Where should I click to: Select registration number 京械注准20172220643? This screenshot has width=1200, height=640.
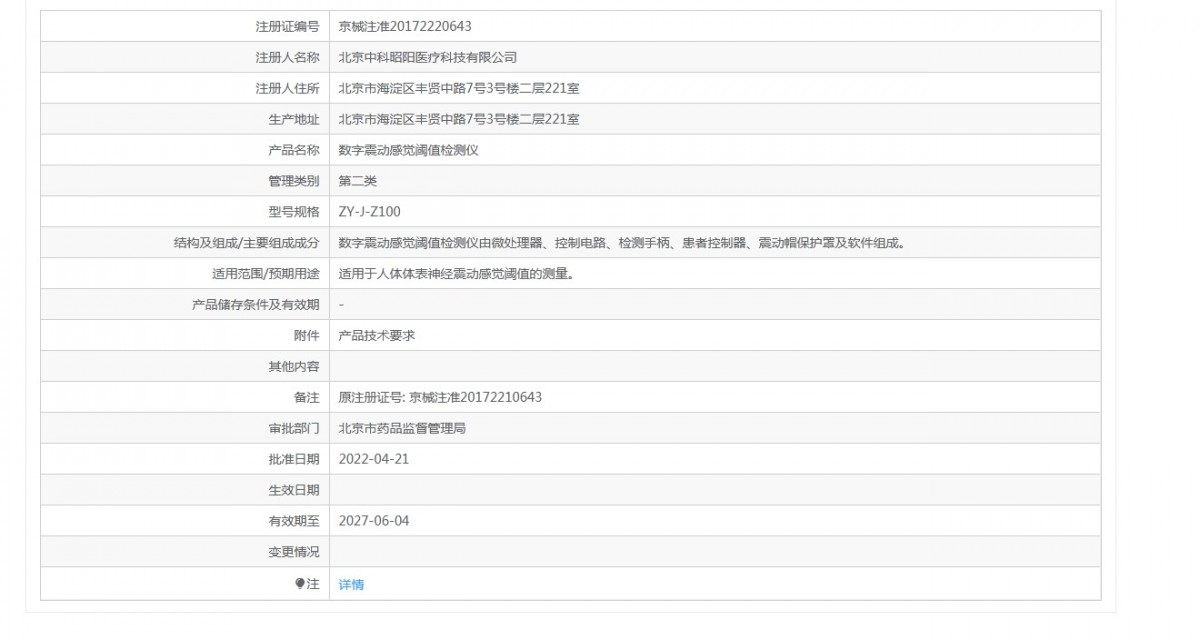[x=404, y=26]
